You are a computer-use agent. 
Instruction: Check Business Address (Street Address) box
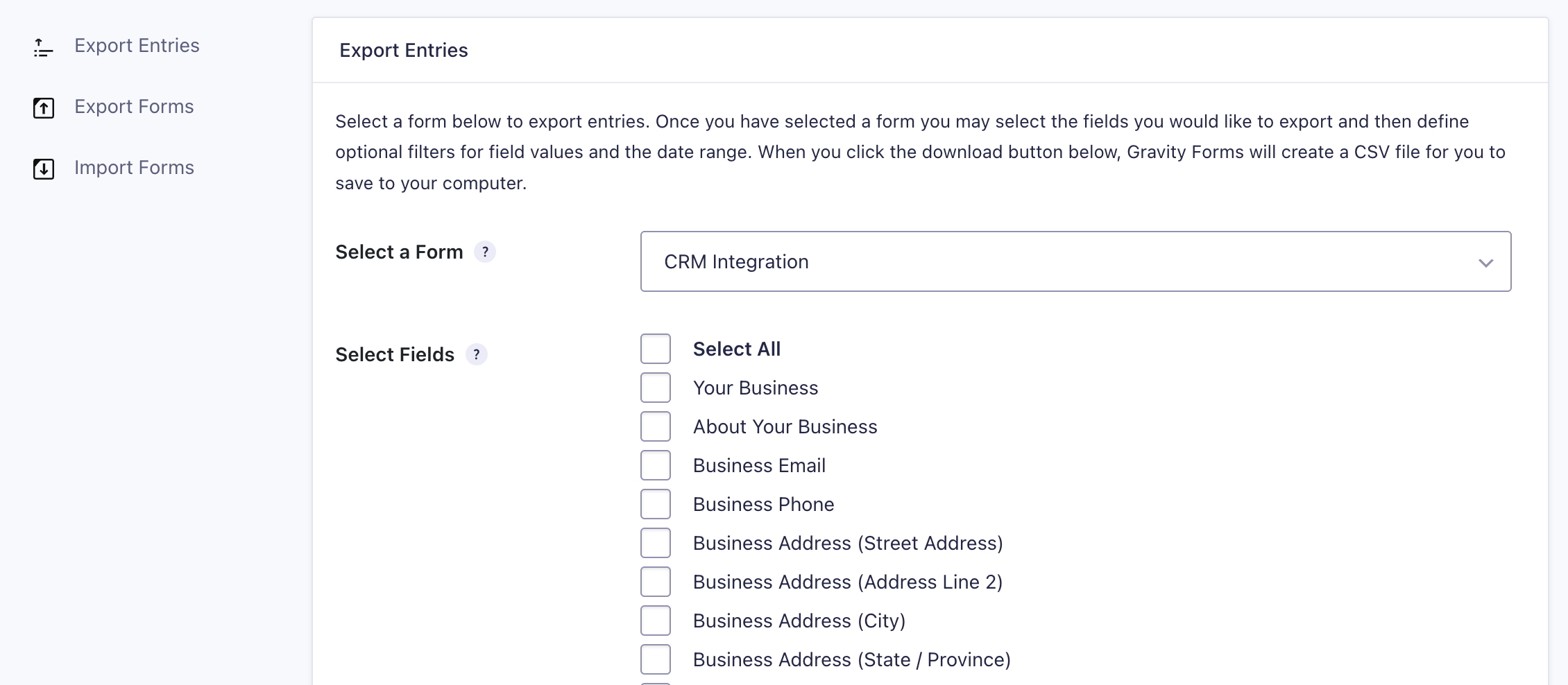(x=656, y=543)
